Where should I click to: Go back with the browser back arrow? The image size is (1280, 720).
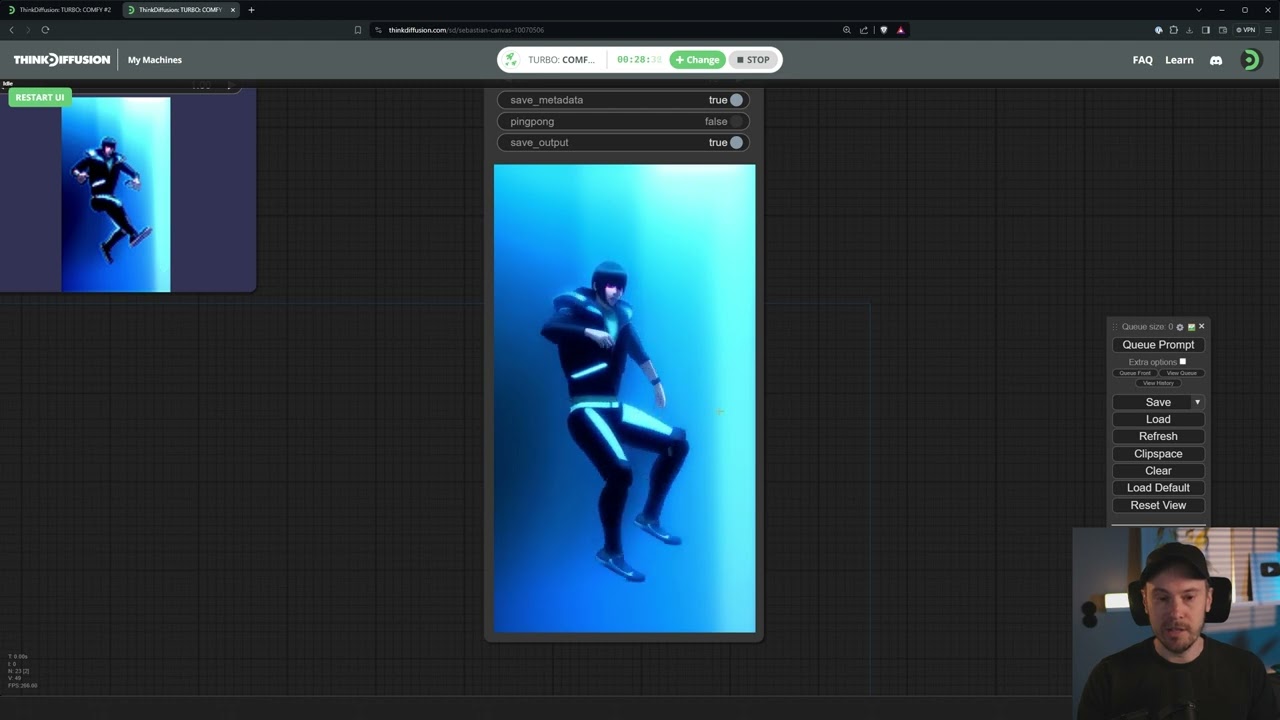(12, 30)
